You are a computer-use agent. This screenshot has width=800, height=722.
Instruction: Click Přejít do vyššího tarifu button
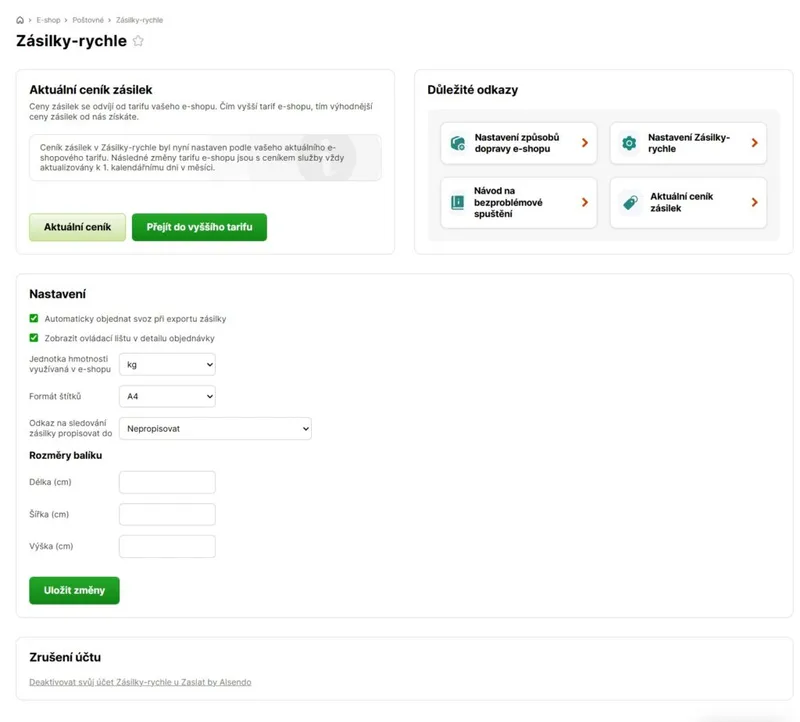[199, 227]
